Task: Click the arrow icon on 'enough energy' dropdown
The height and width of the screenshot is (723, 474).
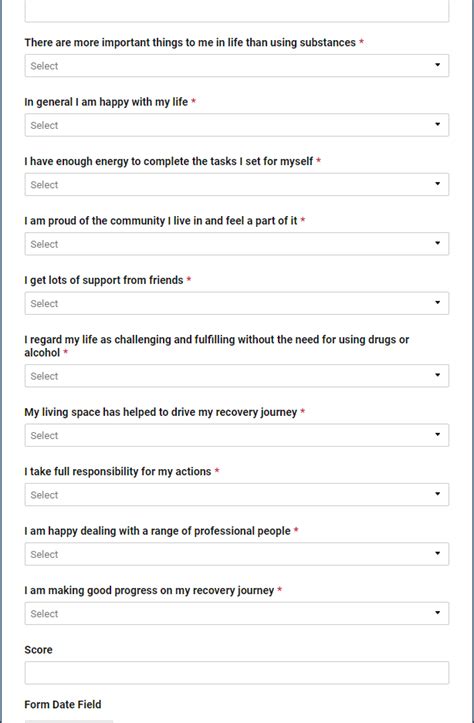Action: (x=438, y=184)
